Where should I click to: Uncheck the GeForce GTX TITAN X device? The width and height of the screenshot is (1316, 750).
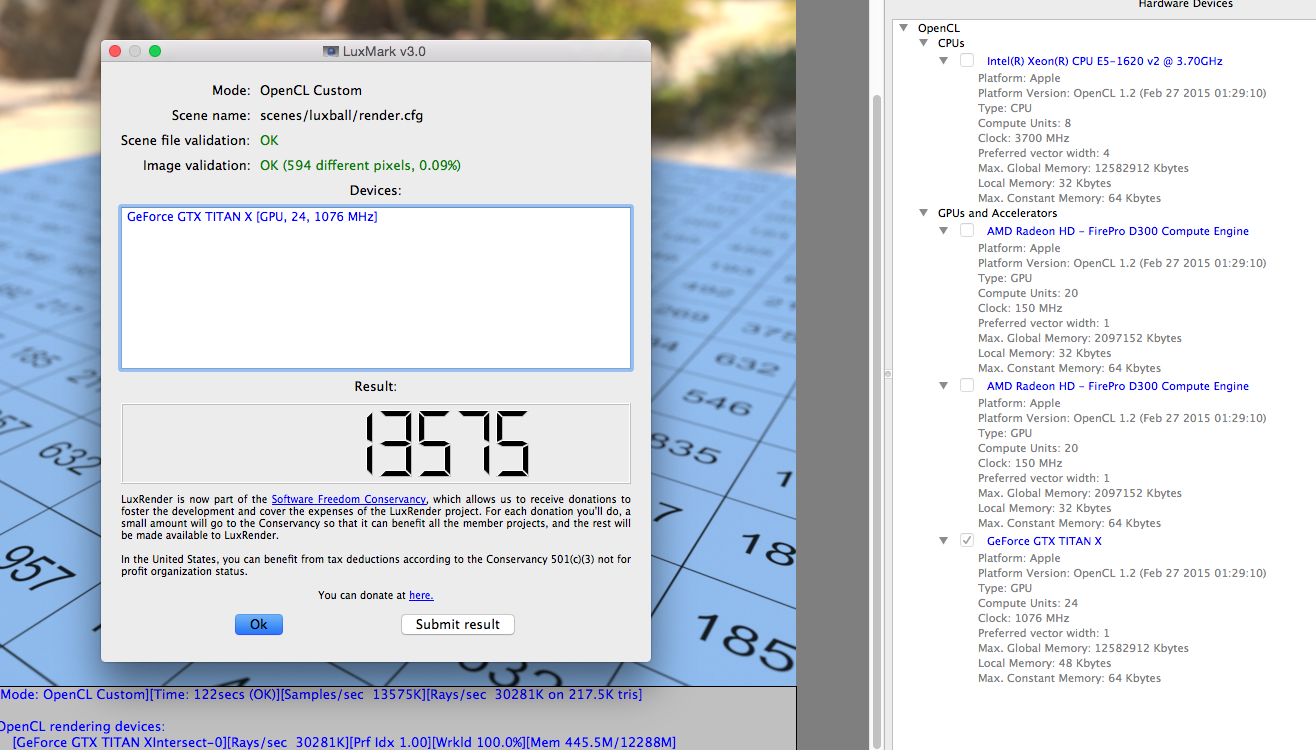(967, 541)
